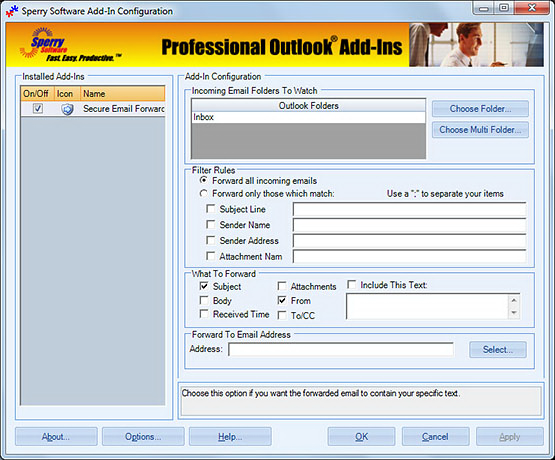Click the Icon column header

coord(67,94)
